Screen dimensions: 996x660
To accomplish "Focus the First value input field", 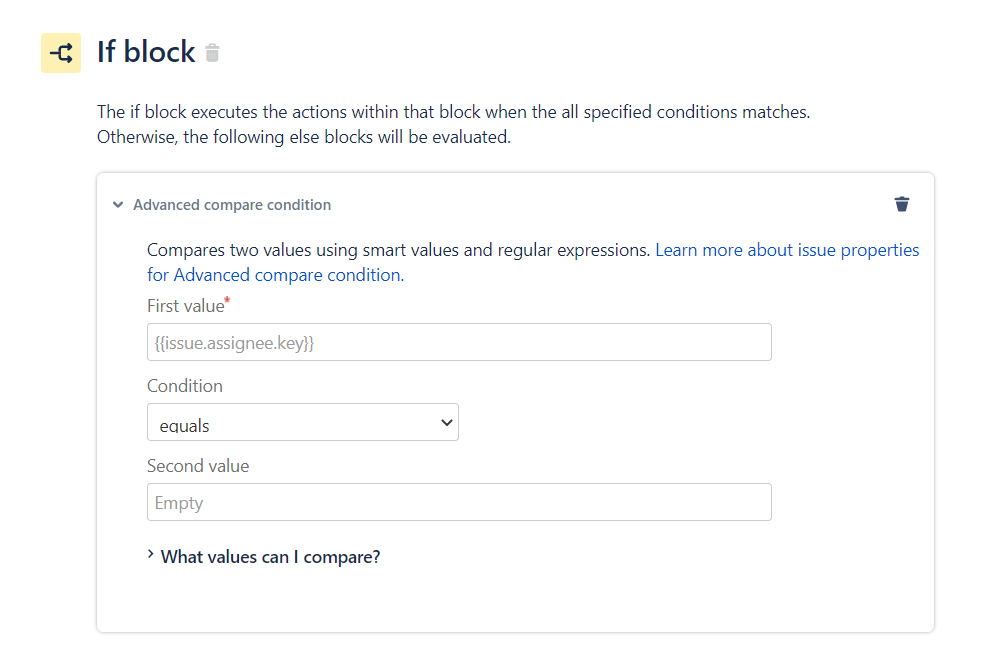I will [459, 342].
